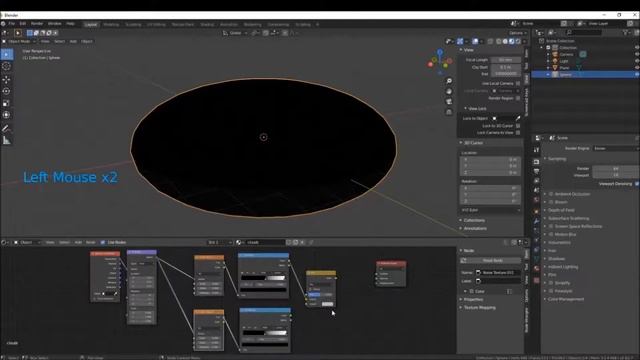Open Global transform orientation dropdown
This screenshot has height=360, width=640.
[236, 33]
